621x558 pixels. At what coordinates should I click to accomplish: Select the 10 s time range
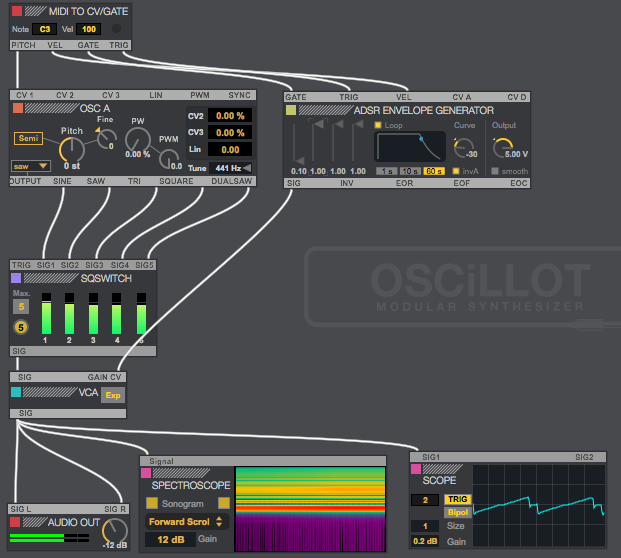[x=410, y=171]
